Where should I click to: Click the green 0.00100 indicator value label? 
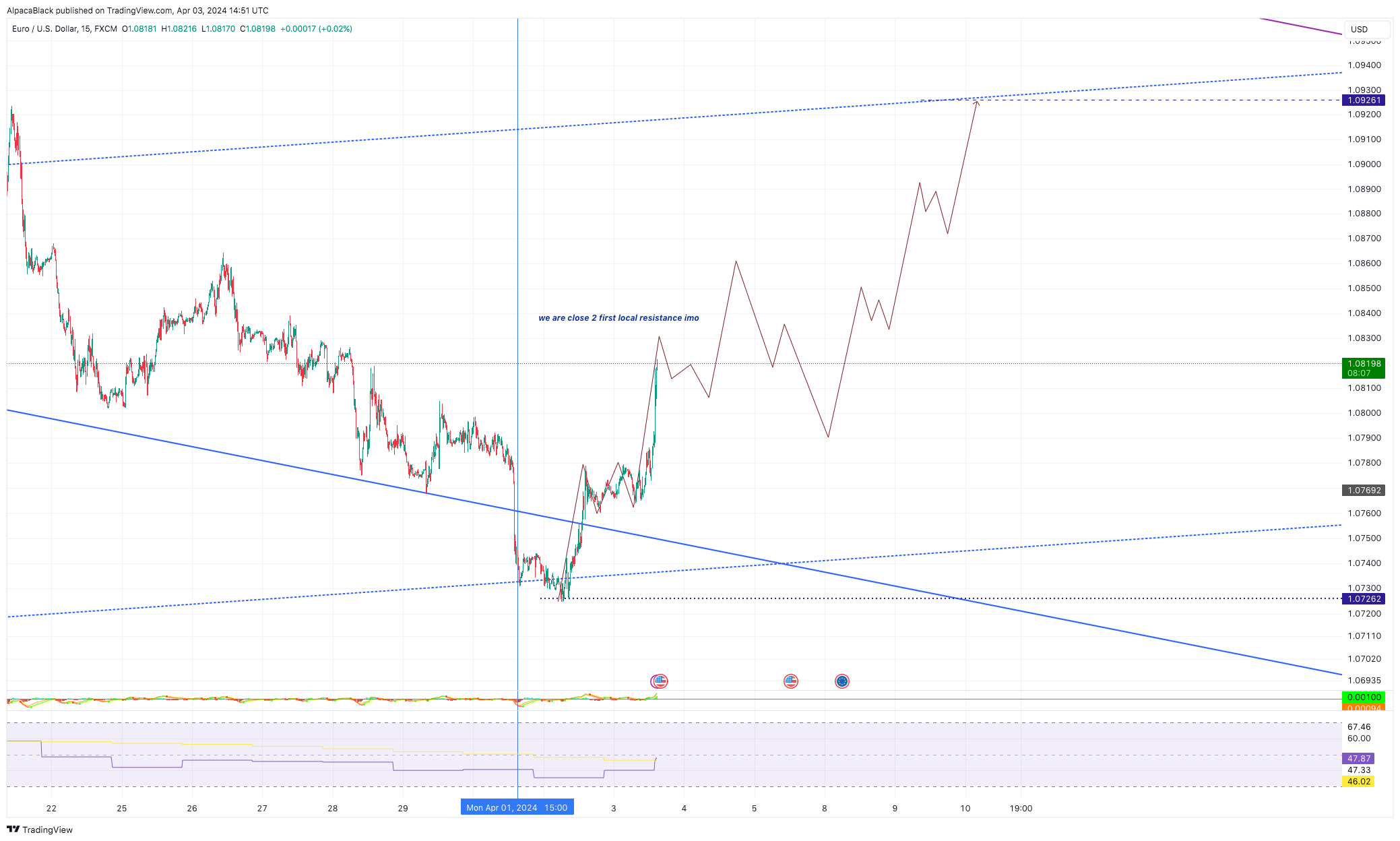click(x=1364, y=697)
